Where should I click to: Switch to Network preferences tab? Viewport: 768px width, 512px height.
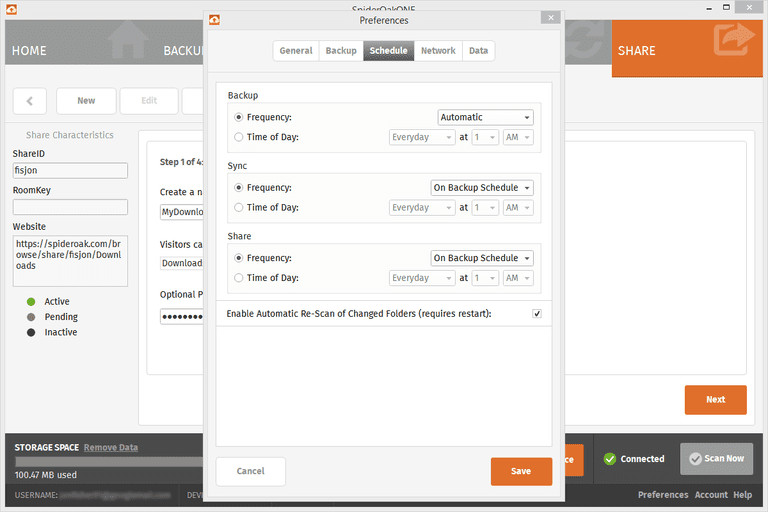438,51
